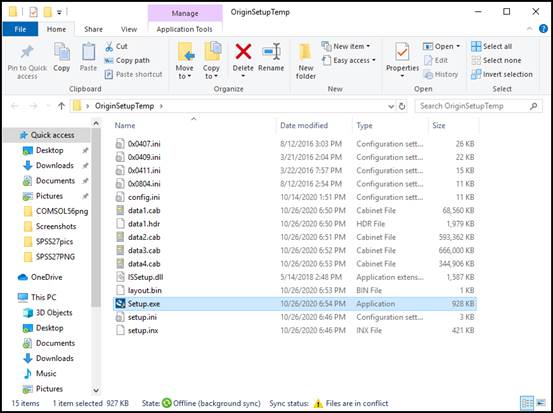Click the Refresh icon beside address bar
553x413 pixels.
[402, 106]
